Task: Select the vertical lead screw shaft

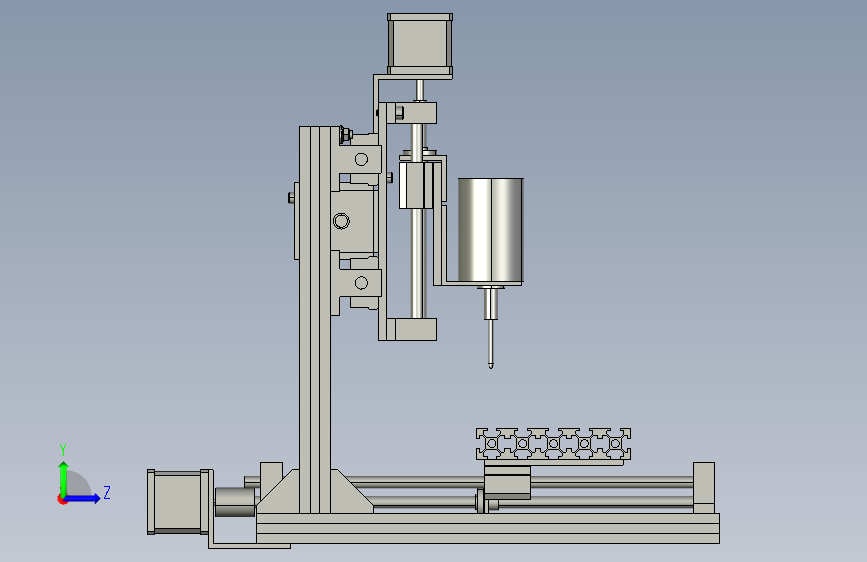Action: pyautogui.click(x=419, y=263)
